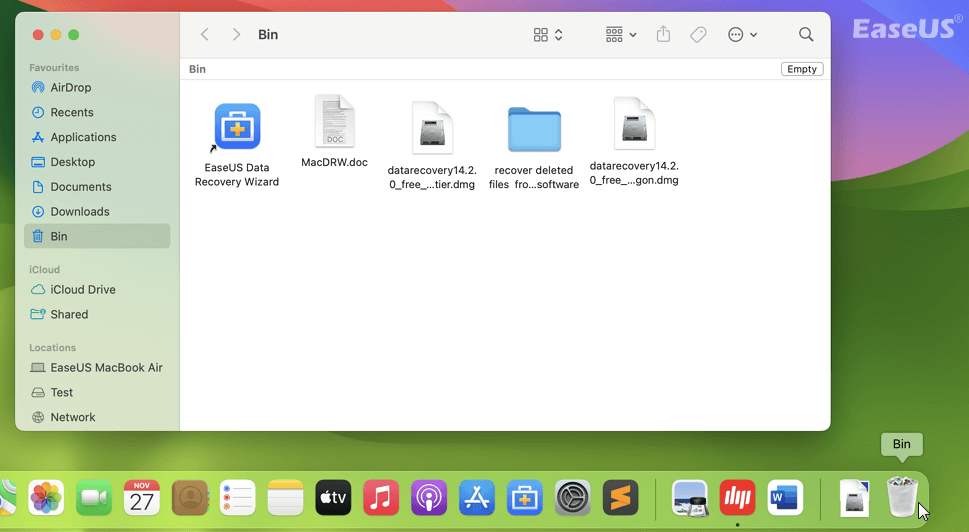Go to Downloads in the sidebar

click(80, 212)
